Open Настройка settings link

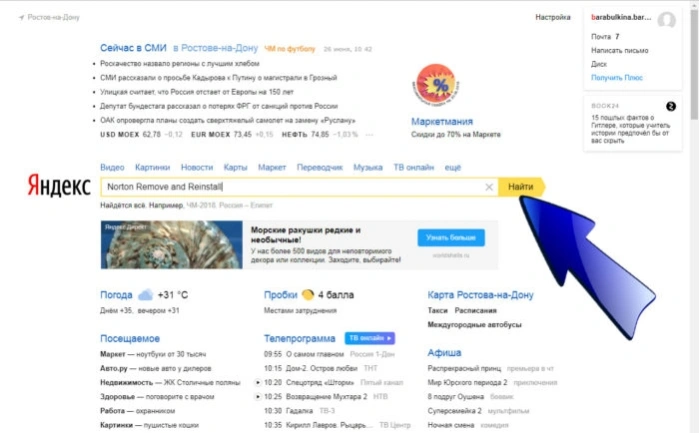click(553, 17)
